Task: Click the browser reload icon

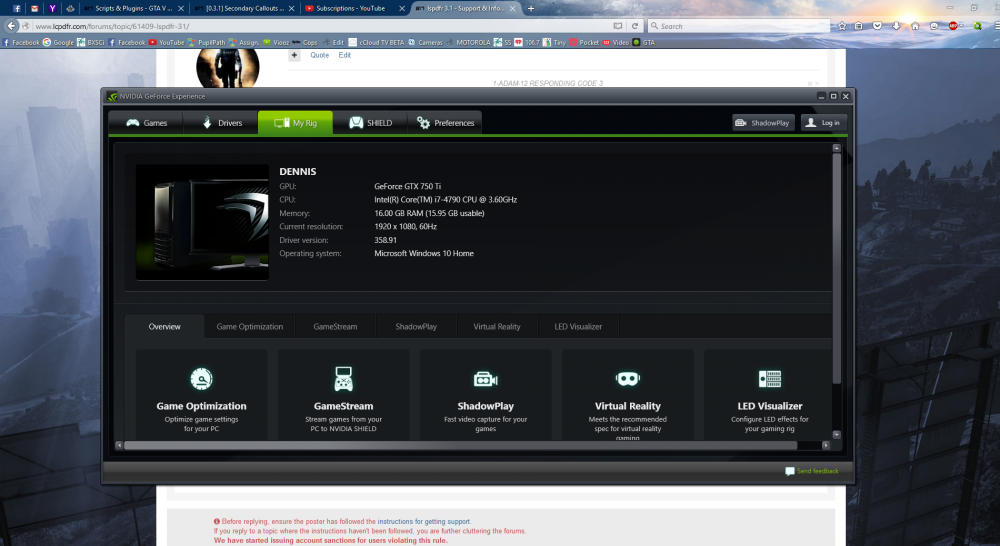Action: 635,26
